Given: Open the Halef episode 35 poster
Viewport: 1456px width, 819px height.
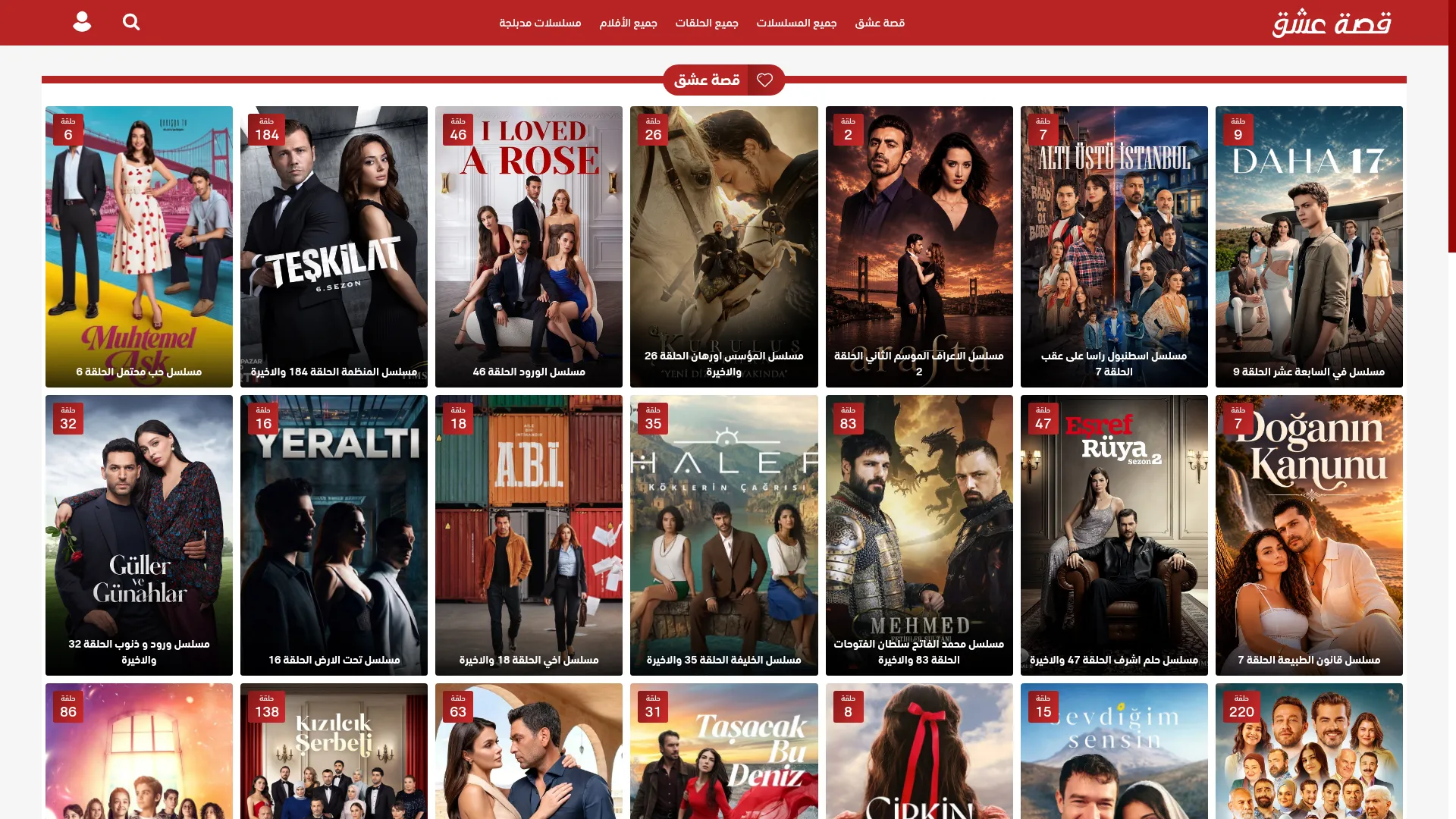Looking at the screenshot, I should (723, 535).
